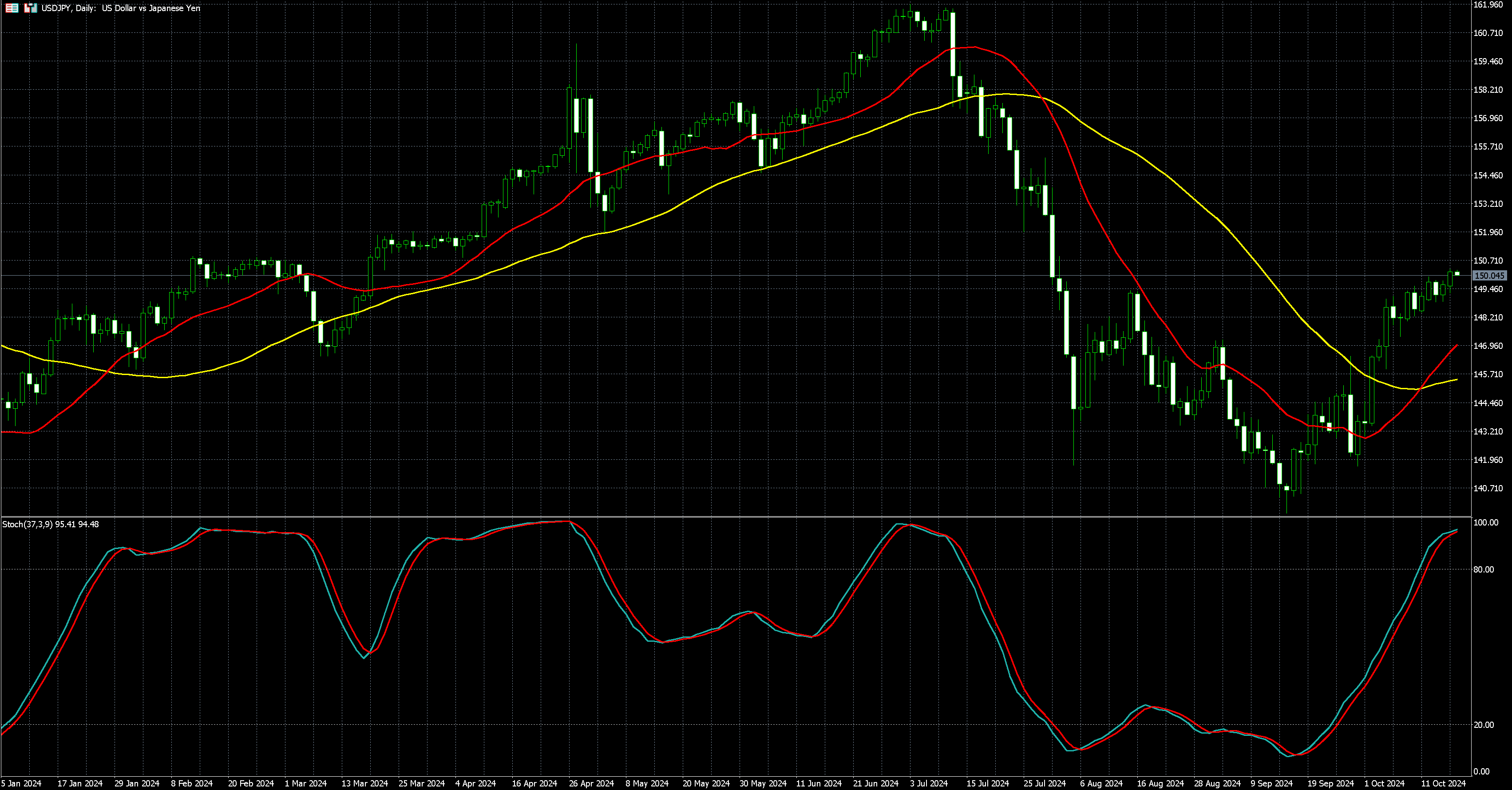The image size is (1512, 790).
Task: Click the divider between chart and stochastic
Action: [x=734, y=517]
